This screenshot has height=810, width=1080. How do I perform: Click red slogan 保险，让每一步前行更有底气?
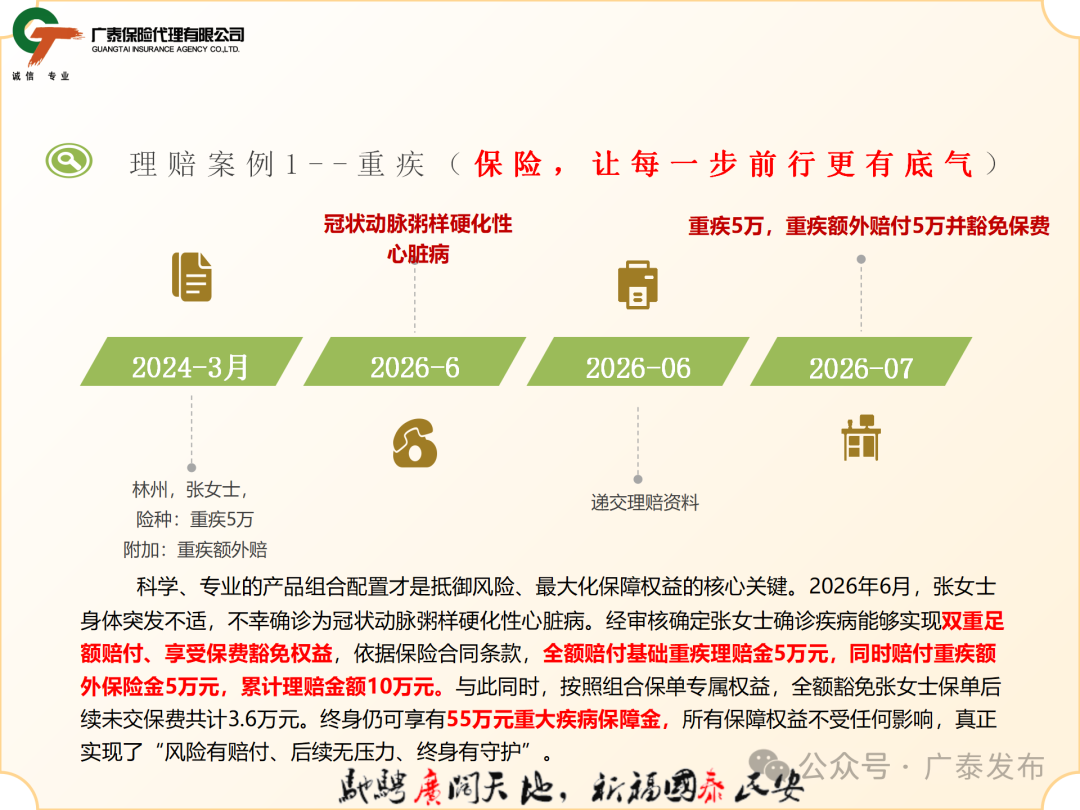pyautogui.click(x=723, y=165)
